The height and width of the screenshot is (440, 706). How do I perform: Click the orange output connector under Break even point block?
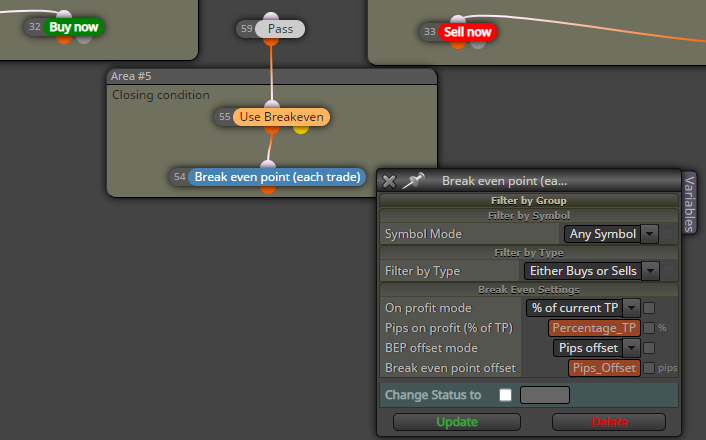268,190
